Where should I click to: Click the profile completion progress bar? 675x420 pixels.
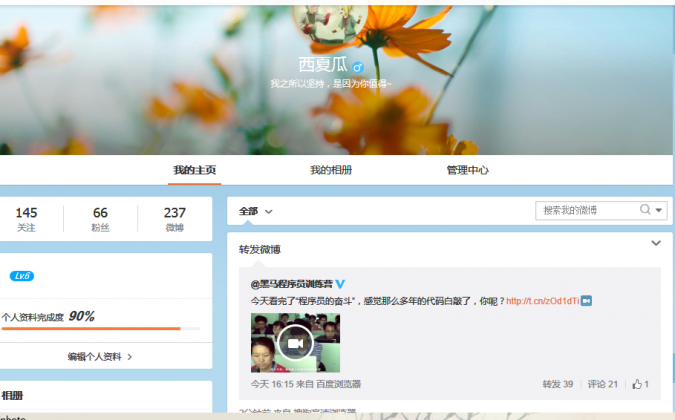click(100, 329)
